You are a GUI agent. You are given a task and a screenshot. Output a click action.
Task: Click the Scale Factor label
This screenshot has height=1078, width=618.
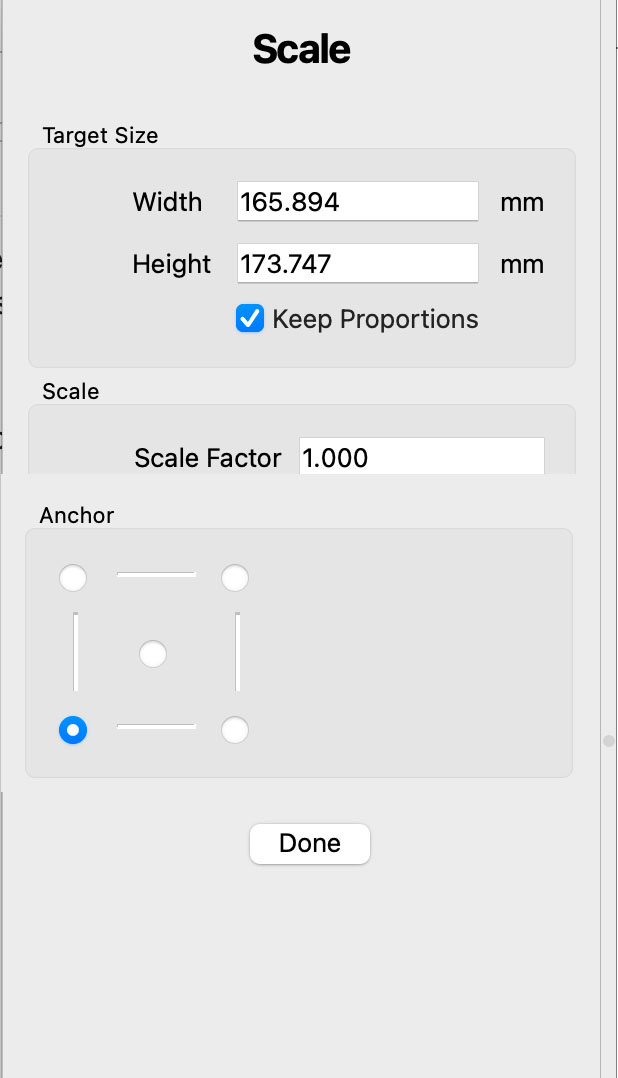click(208, 458)
